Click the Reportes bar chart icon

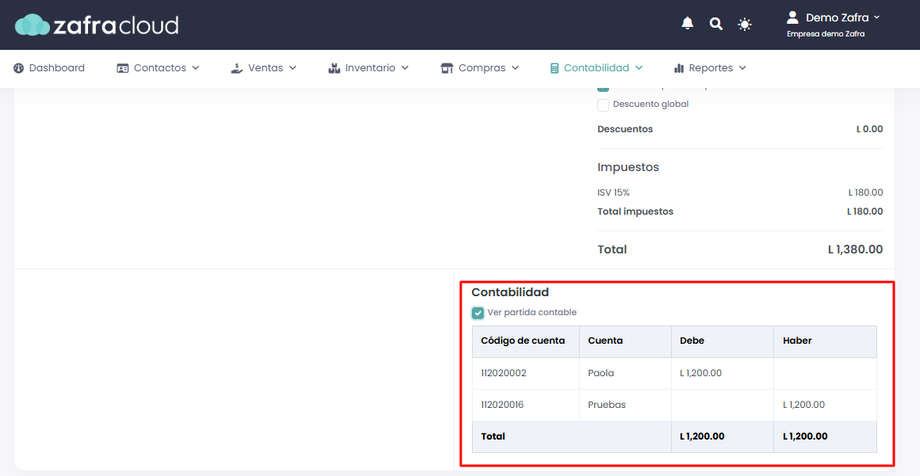(679, 68)
